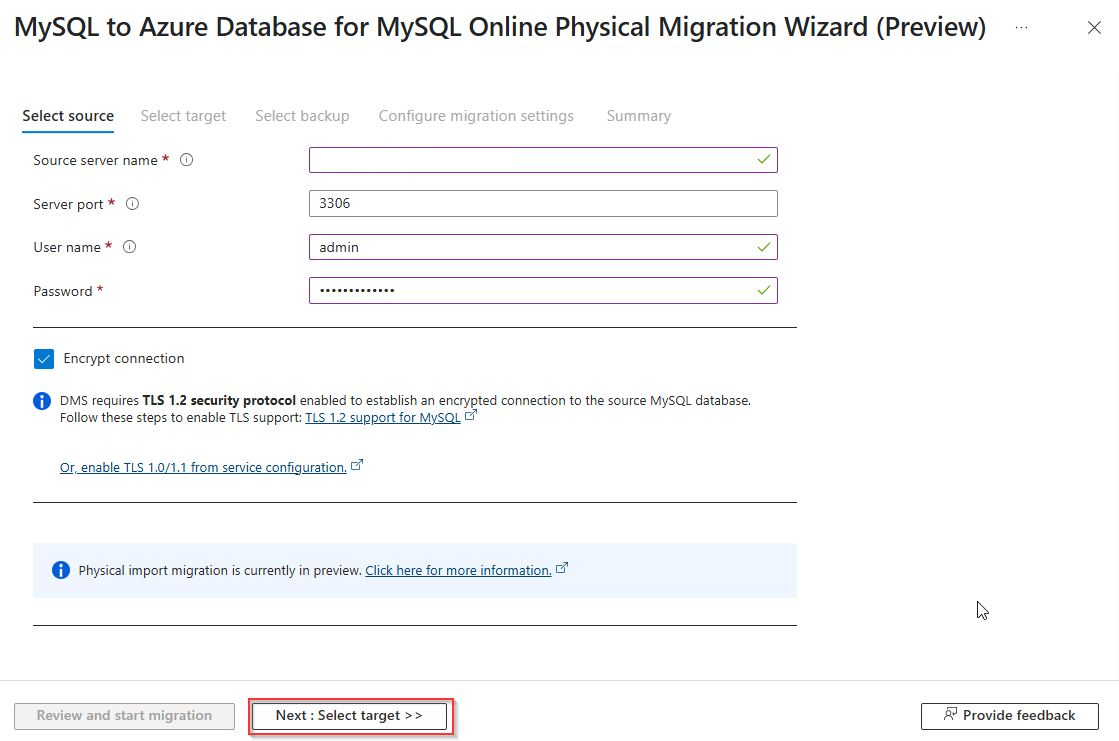Click the ellipsis more options icon in header

(x=1021, y=28)
